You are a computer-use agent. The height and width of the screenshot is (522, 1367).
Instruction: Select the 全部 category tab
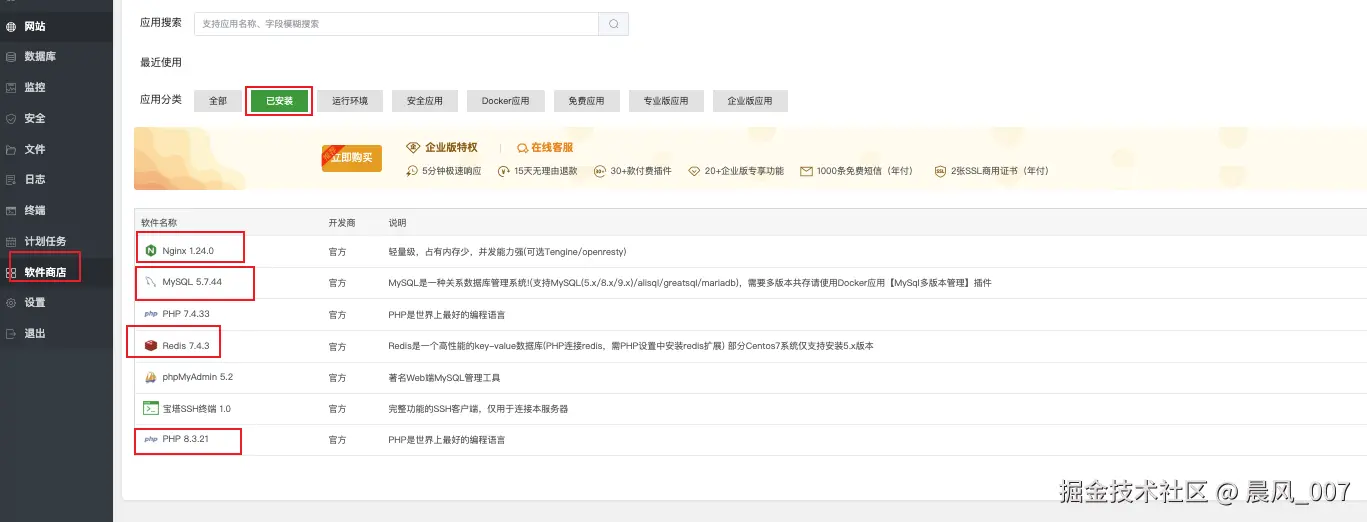click(x=218, y=101)
